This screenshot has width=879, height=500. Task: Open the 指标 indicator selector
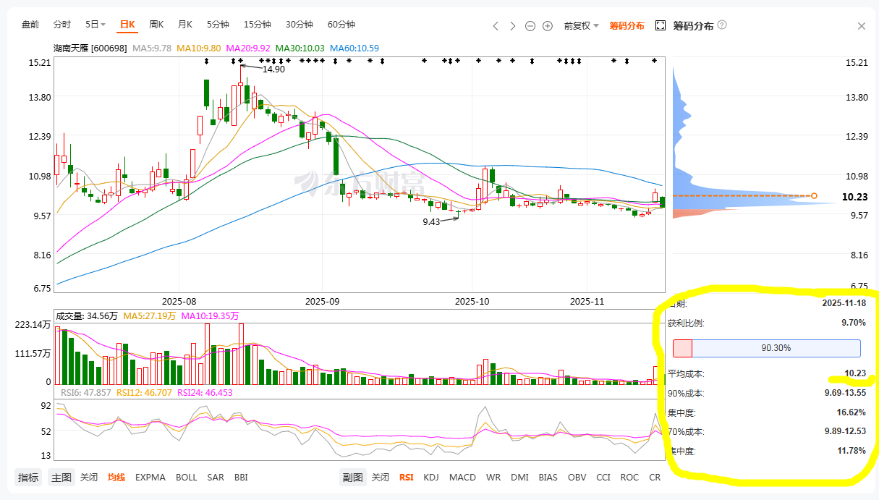(x=28, y=477)
